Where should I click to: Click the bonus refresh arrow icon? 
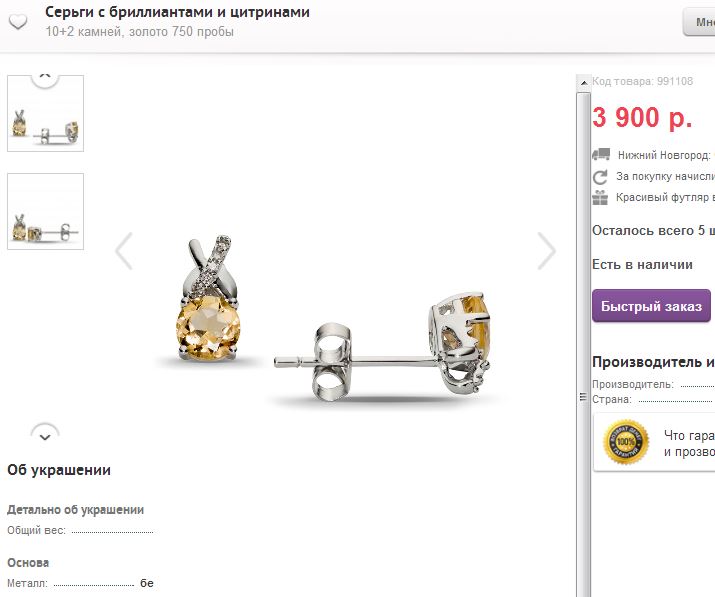pos(600,177)
